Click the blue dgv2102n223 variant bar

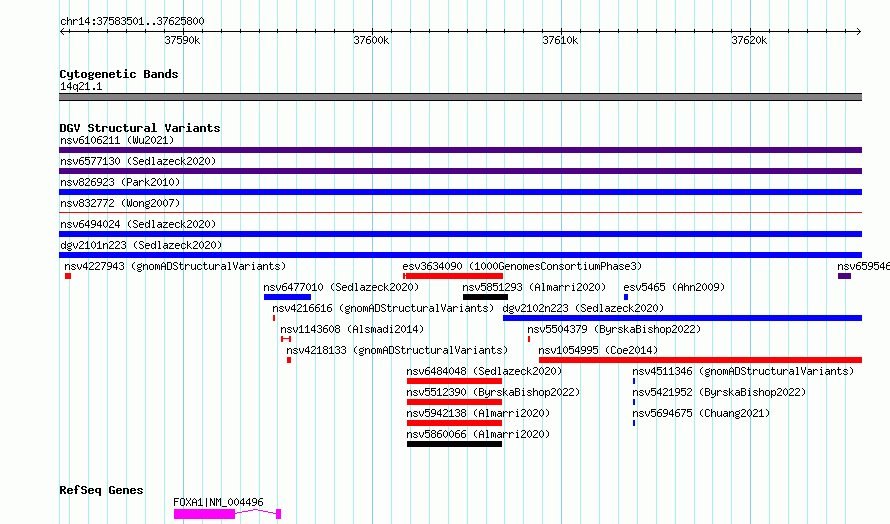pyautogui.click(x=682, y=318)
